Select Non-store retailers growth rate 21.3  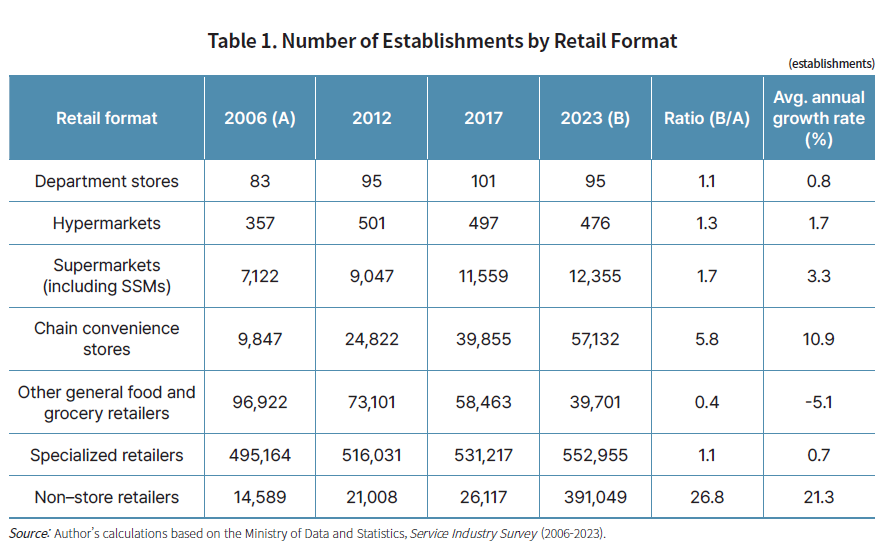(818, 497)
